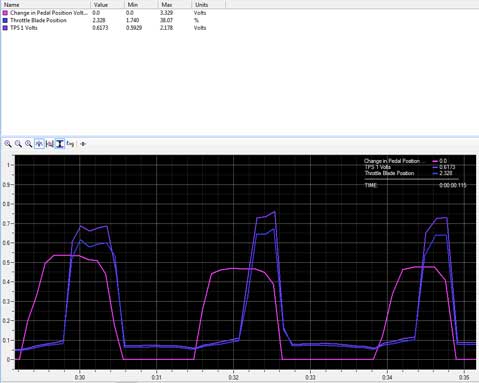Sort by the Value column header

click(107, 5)
